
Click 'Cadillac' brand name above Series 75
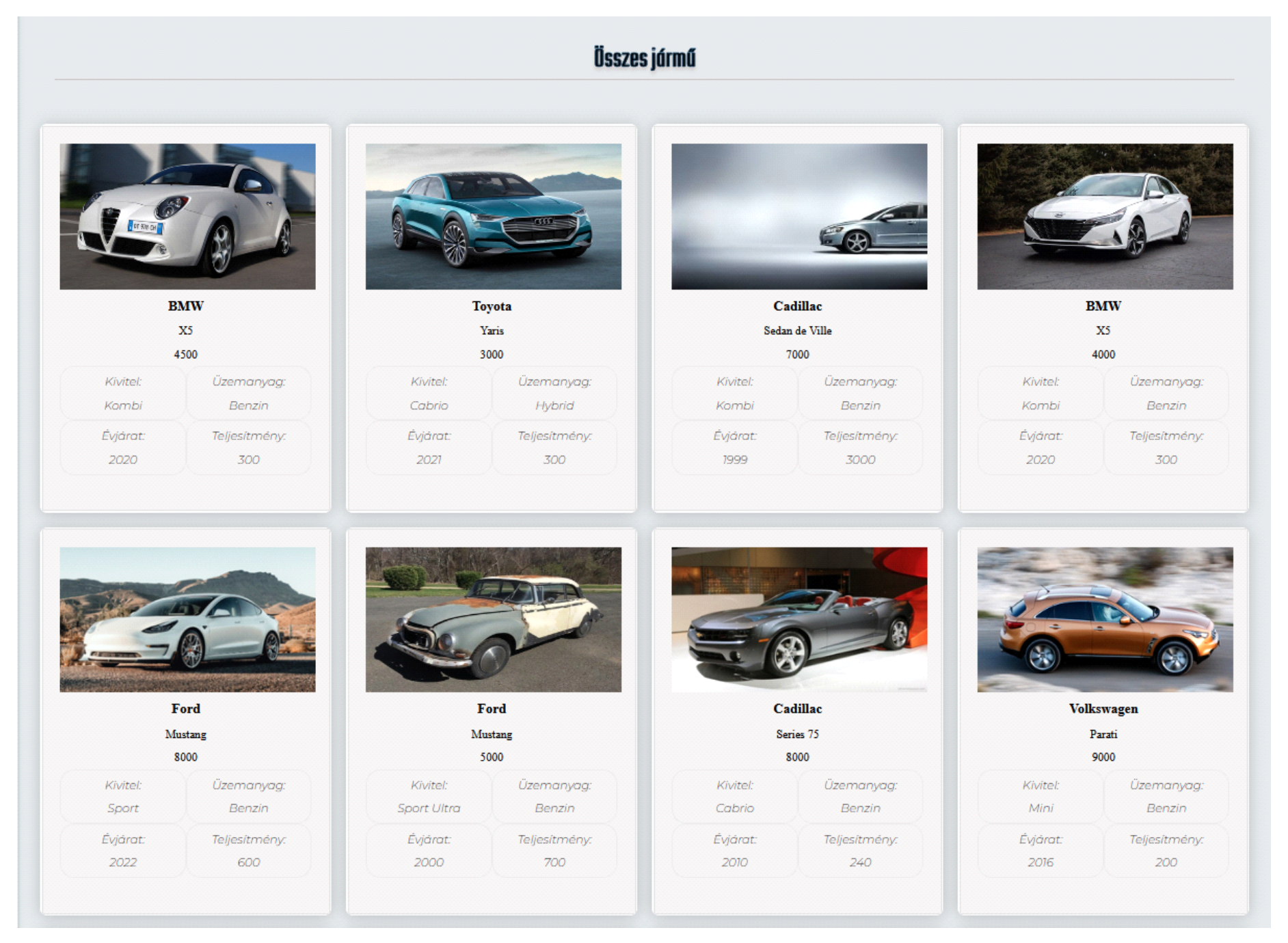(797, 709)
